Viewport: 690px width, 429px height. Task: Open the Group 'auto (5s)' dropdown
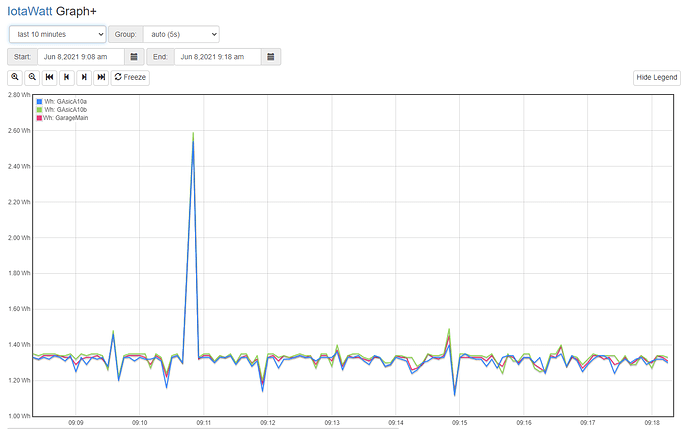(x=181, y=34)
